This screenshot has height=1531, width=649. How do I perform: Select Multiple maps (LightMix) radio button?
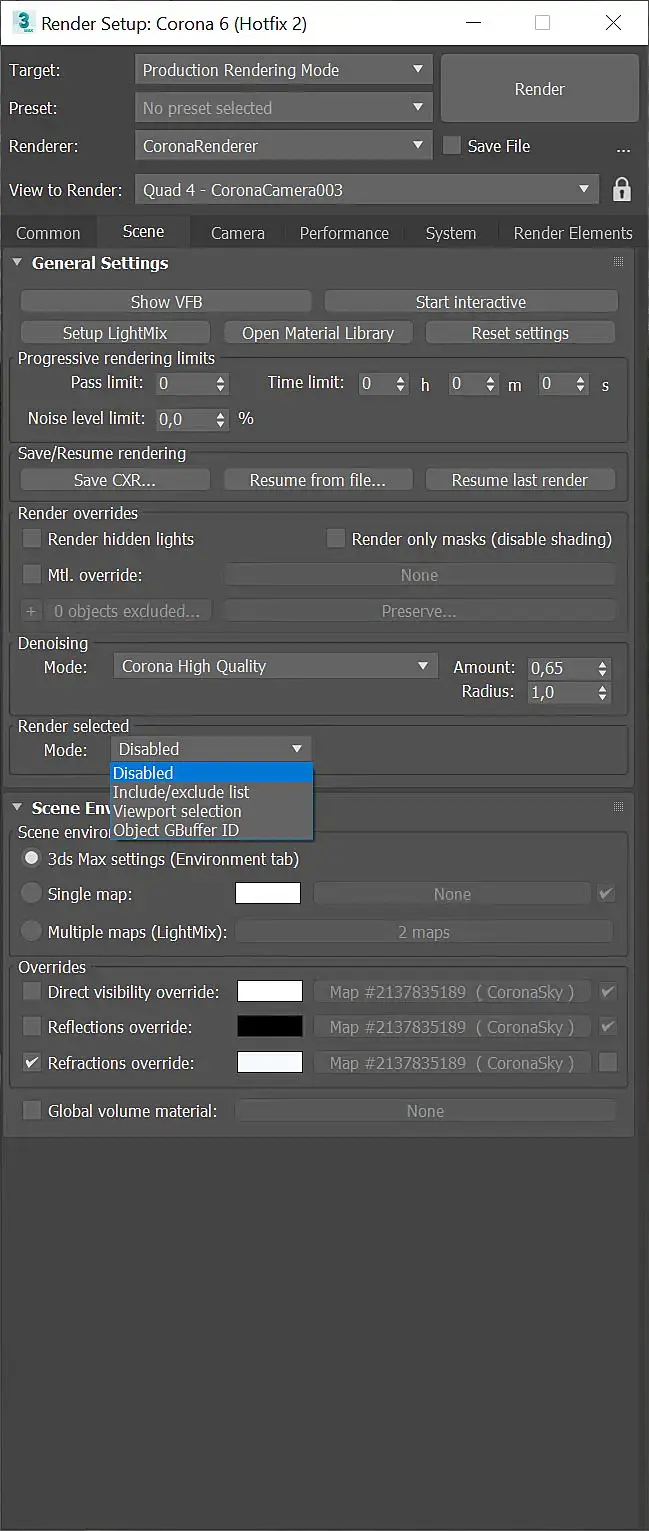coord(32,931)
